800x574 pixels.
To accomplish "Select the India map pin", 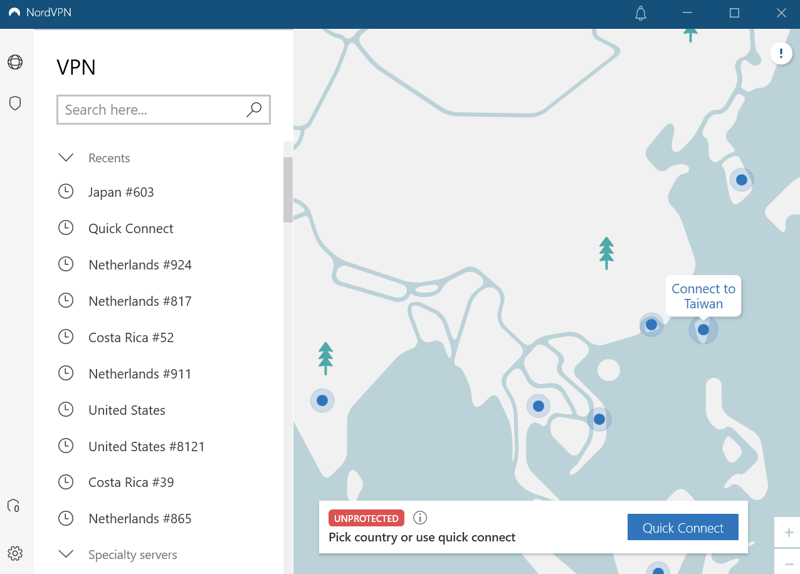I will 322,401.
